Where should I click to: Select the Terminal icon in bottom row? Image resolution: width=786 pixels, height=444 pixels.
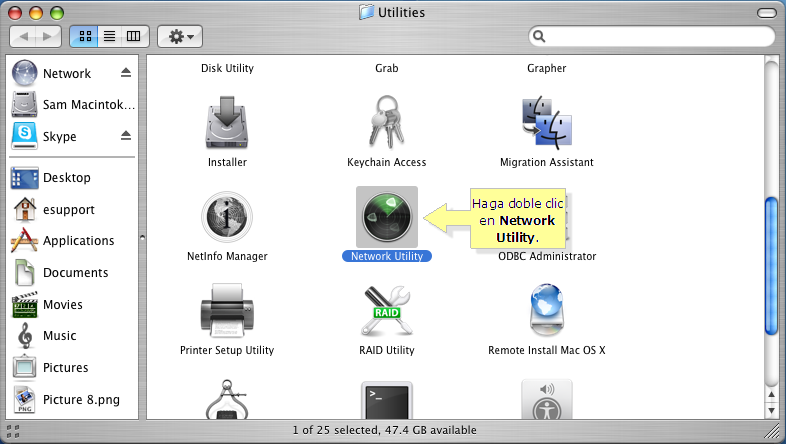386,400
